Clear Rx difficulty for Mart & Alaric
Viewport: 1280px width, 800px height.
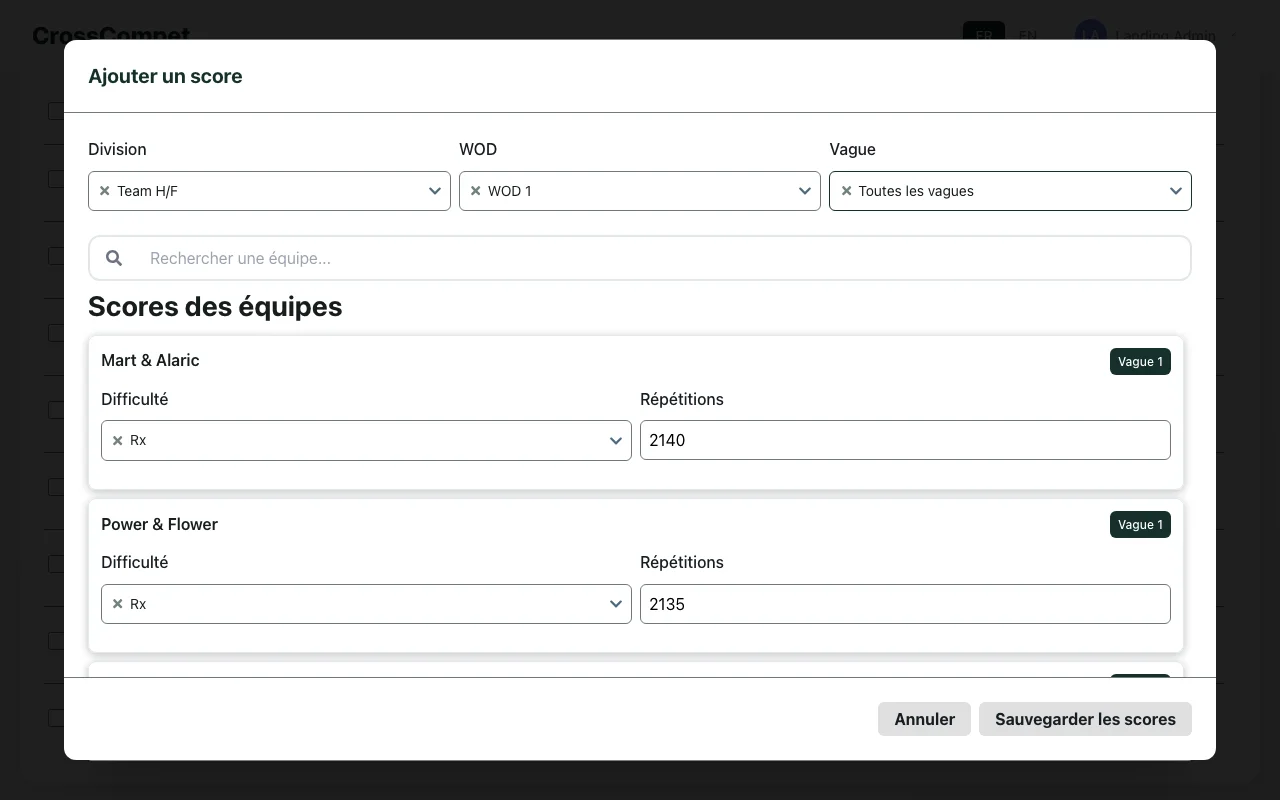click(118, 440)
